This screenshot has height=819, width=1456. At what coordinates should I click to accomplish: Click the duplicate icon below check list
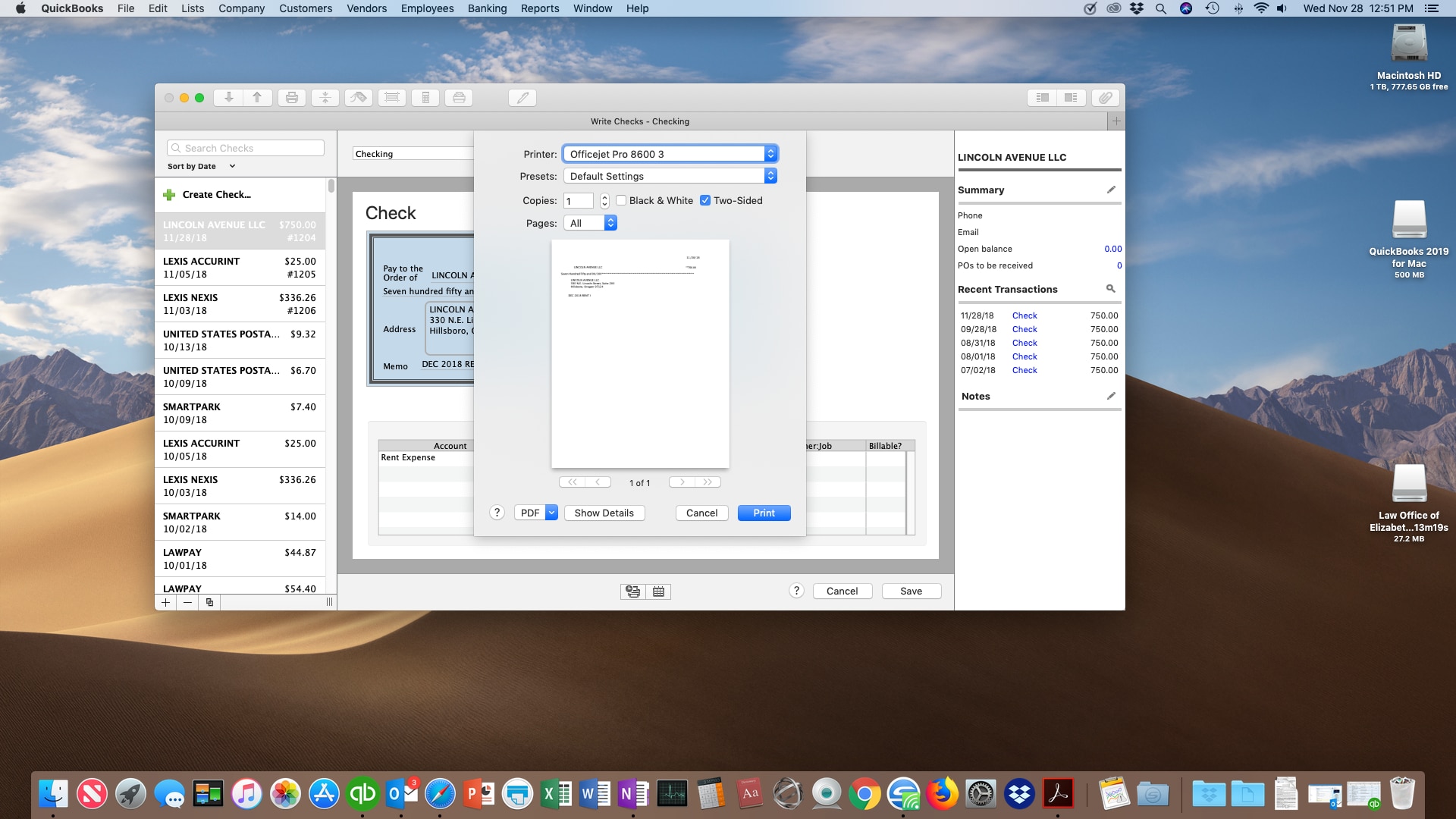[209, 602]
